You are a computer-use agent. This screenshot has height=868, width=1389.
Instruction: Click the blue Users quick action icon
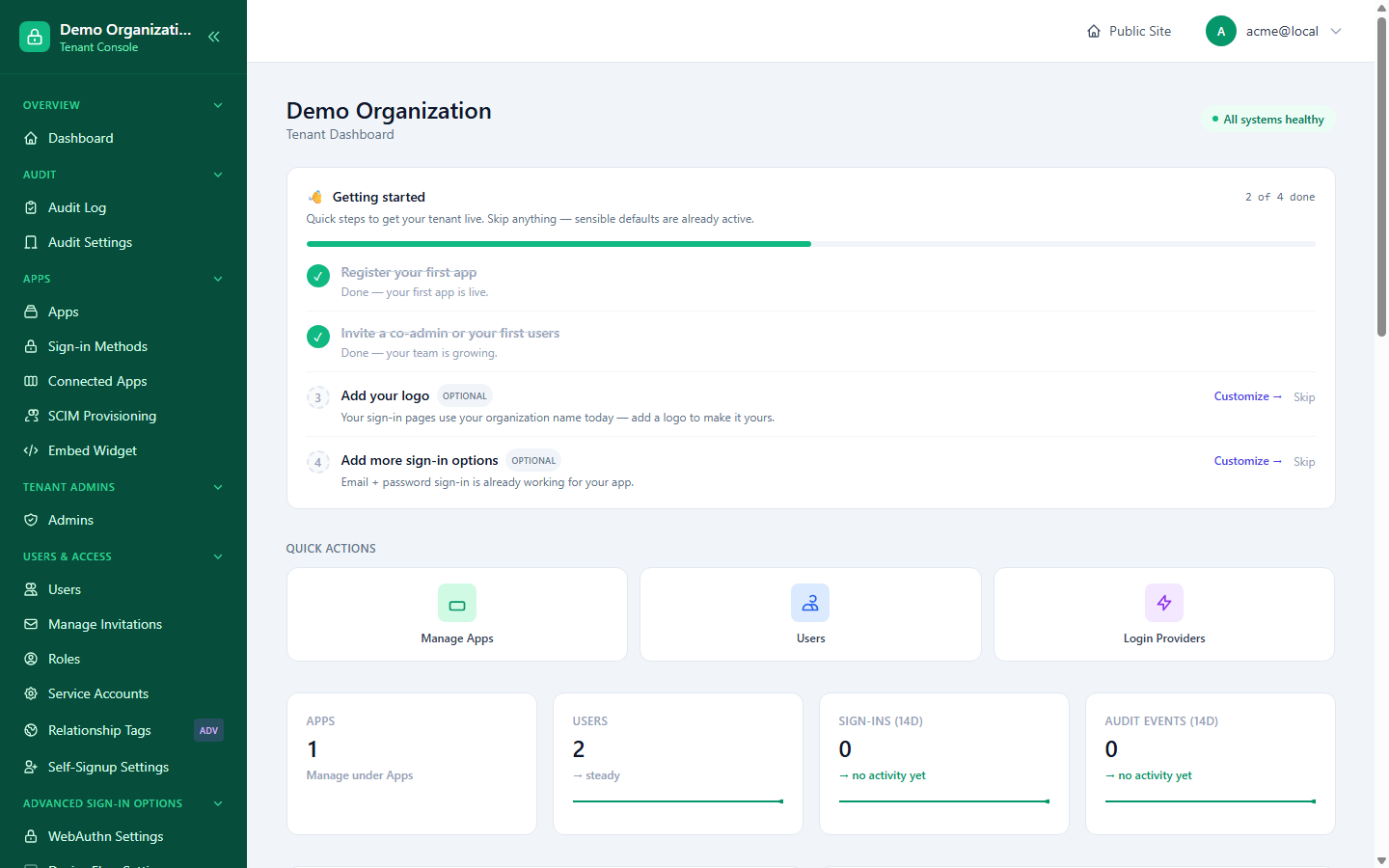[810, 604]
